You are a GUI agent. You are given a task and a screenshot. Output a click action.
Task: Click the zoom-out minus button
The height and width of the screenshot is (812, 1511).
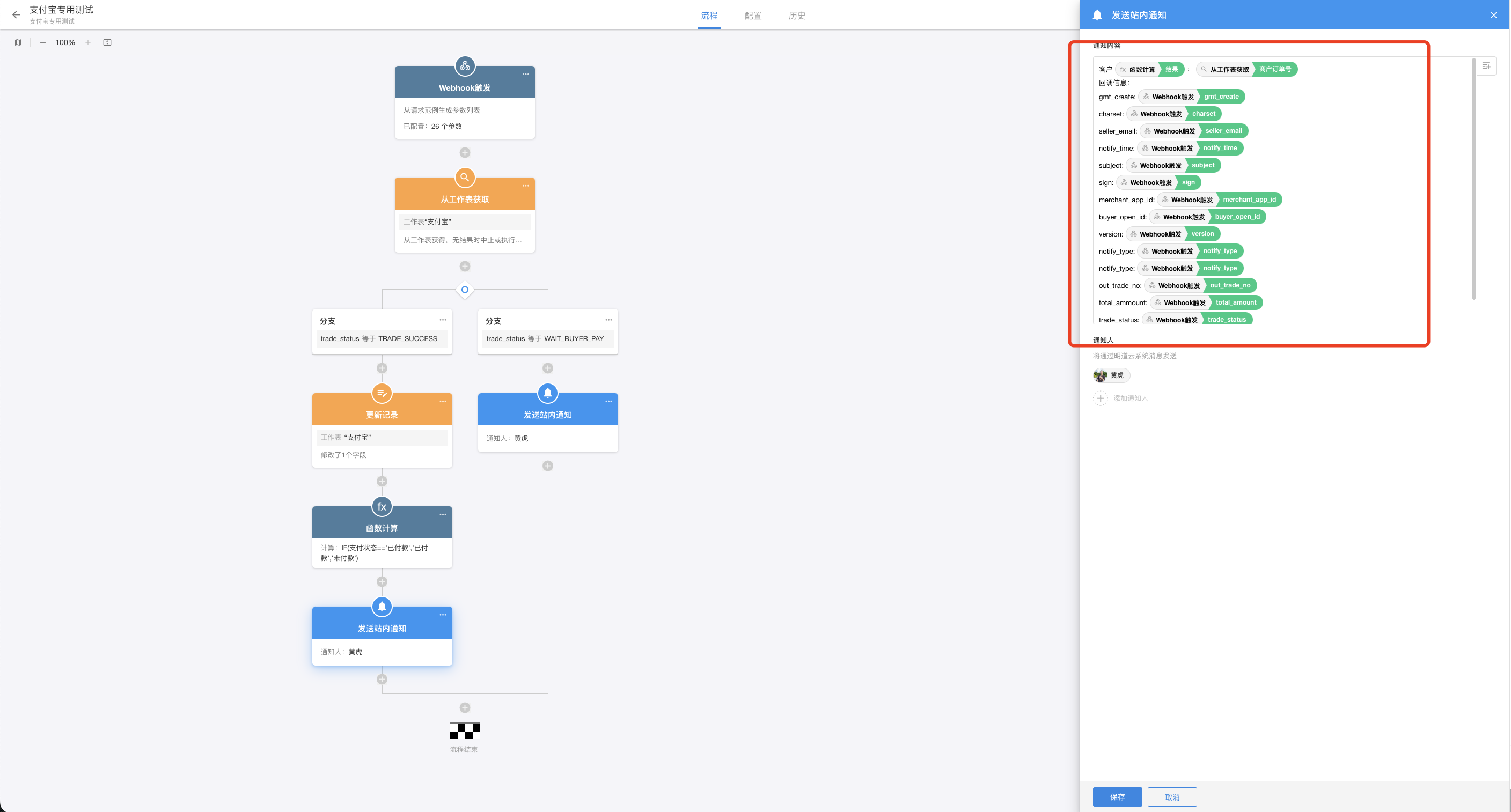(43, 42)
